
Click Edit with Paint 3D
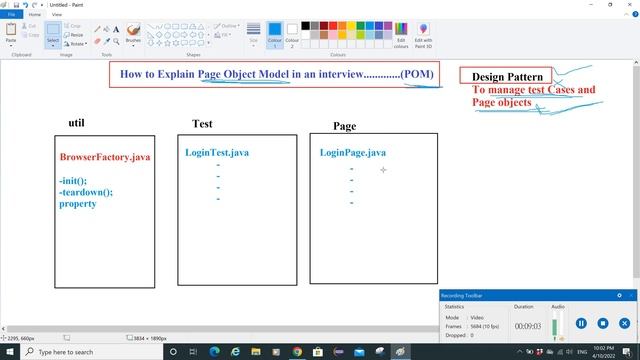point(423,36)
